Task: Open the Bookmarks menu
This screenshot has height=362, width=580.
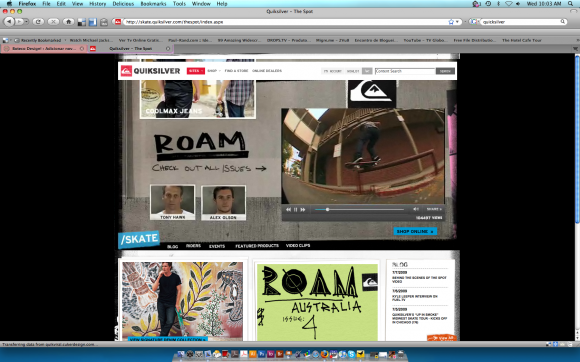Action: (154, 4)
